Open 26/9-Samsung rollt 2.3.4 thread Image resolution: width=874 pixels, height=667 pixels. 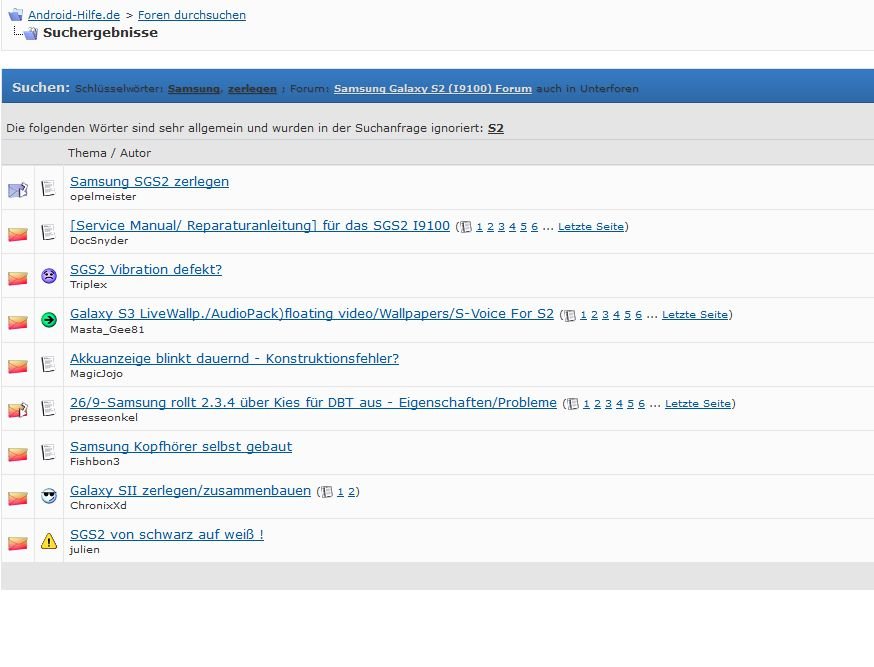coord(313,402)
